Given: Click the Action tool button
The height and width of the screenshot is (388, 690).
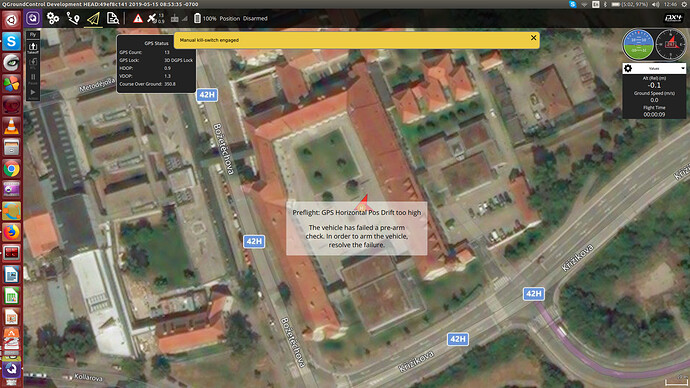Looking at the screenshot, I should click(33, 94).
